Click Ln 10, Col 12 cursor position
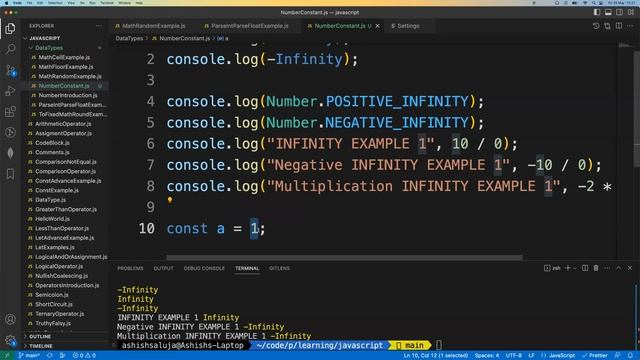 pos(436,356)
